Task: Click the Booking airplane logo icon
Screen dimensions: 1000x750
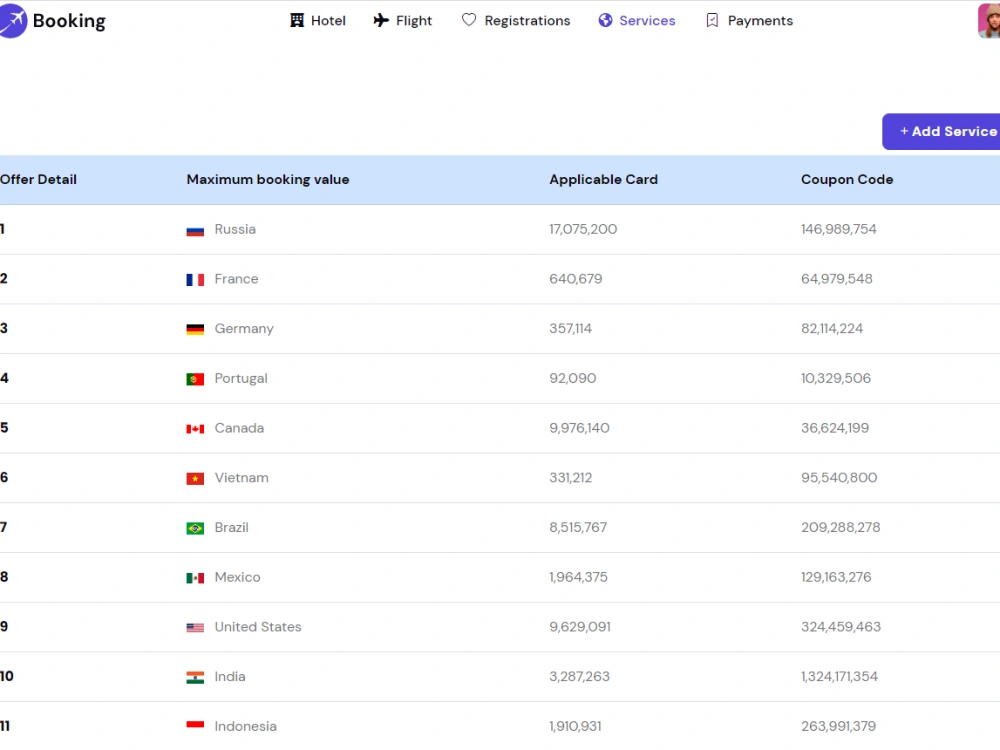Action: click(13, 20)
